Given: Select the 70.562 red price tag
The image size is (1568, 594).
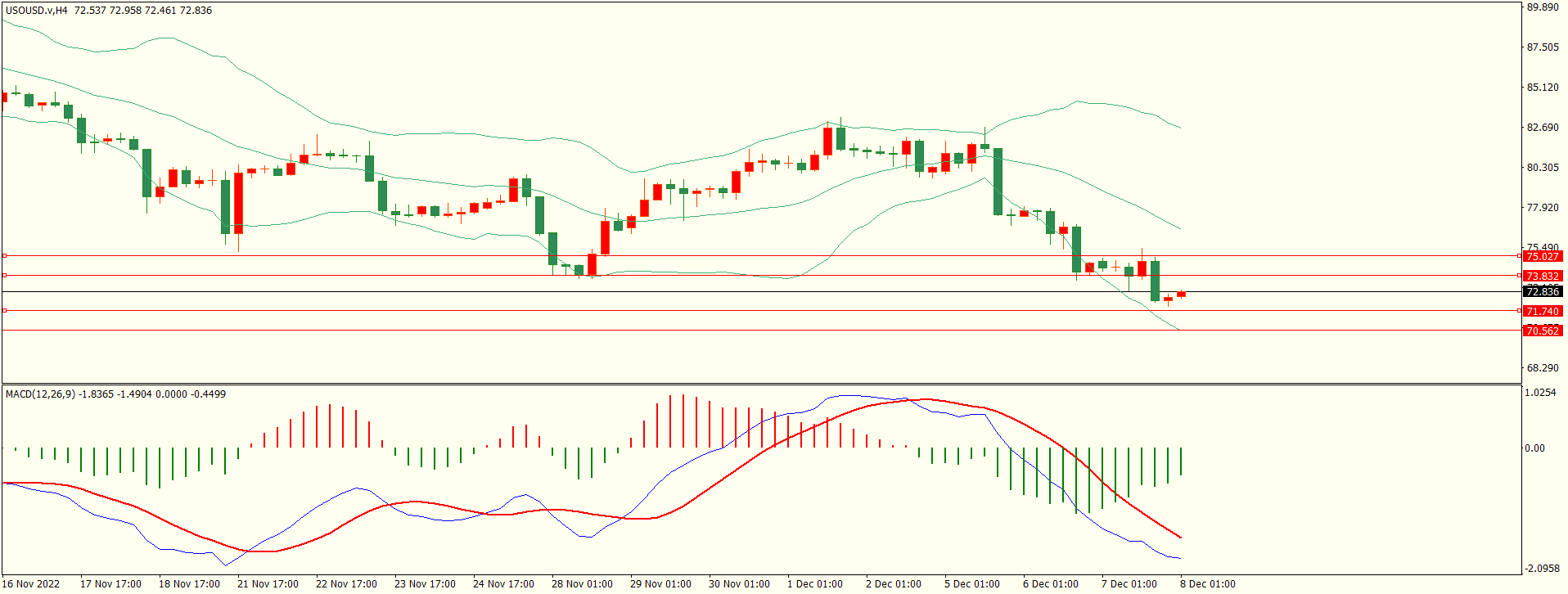Looking at the screenshot, I should [1542, 331].
